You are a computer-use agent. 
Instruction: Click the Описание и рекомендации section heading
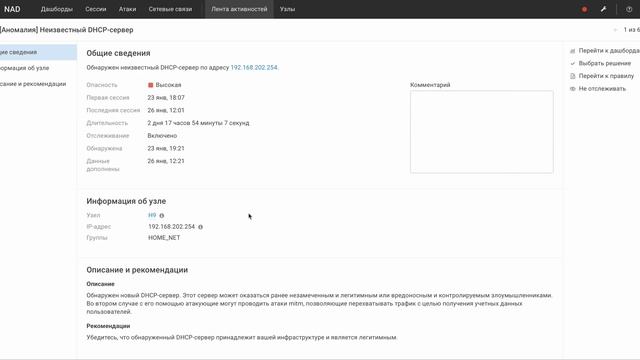(137, 270)
